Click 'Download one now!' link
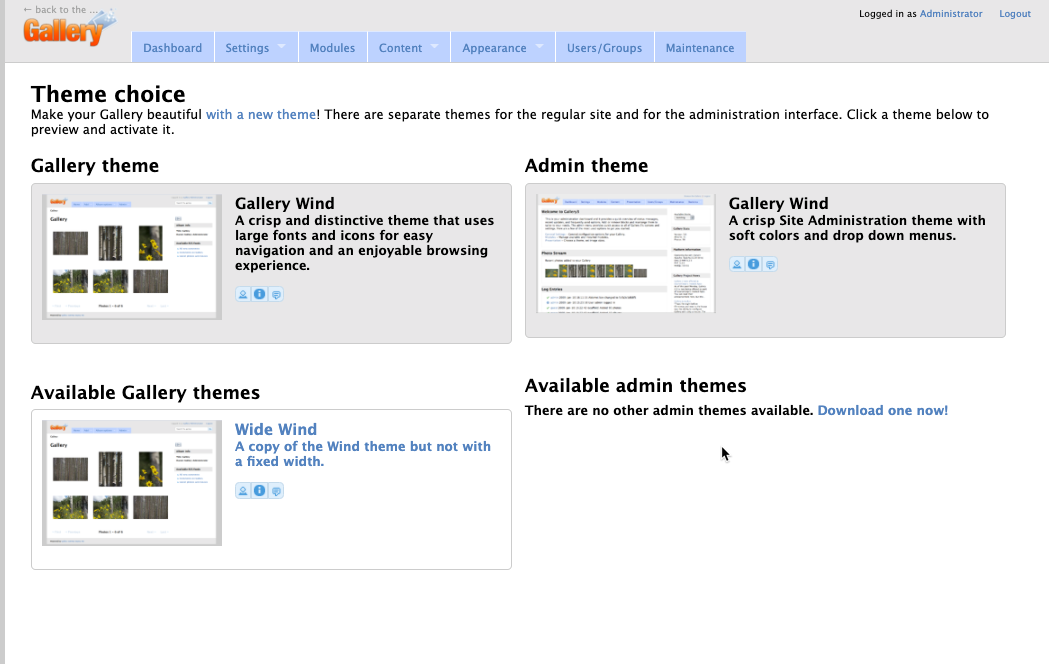Image resolution: width=1049 pixels, height=664 pixels. [882, 411]
